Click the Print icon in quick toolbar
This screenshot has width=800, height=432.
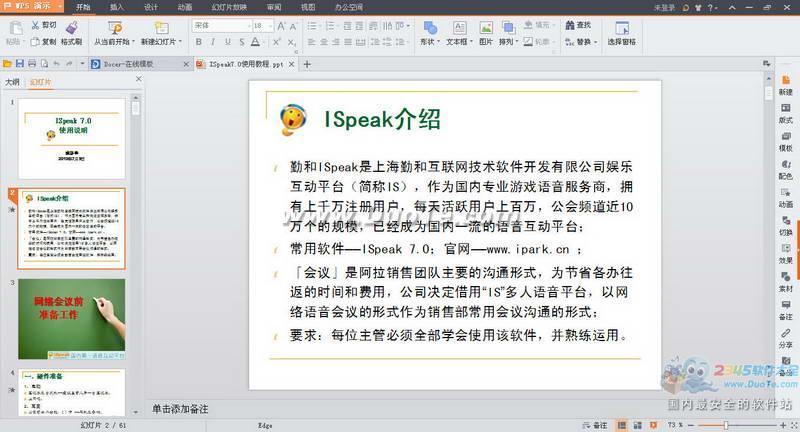click(x=32, y=64)
